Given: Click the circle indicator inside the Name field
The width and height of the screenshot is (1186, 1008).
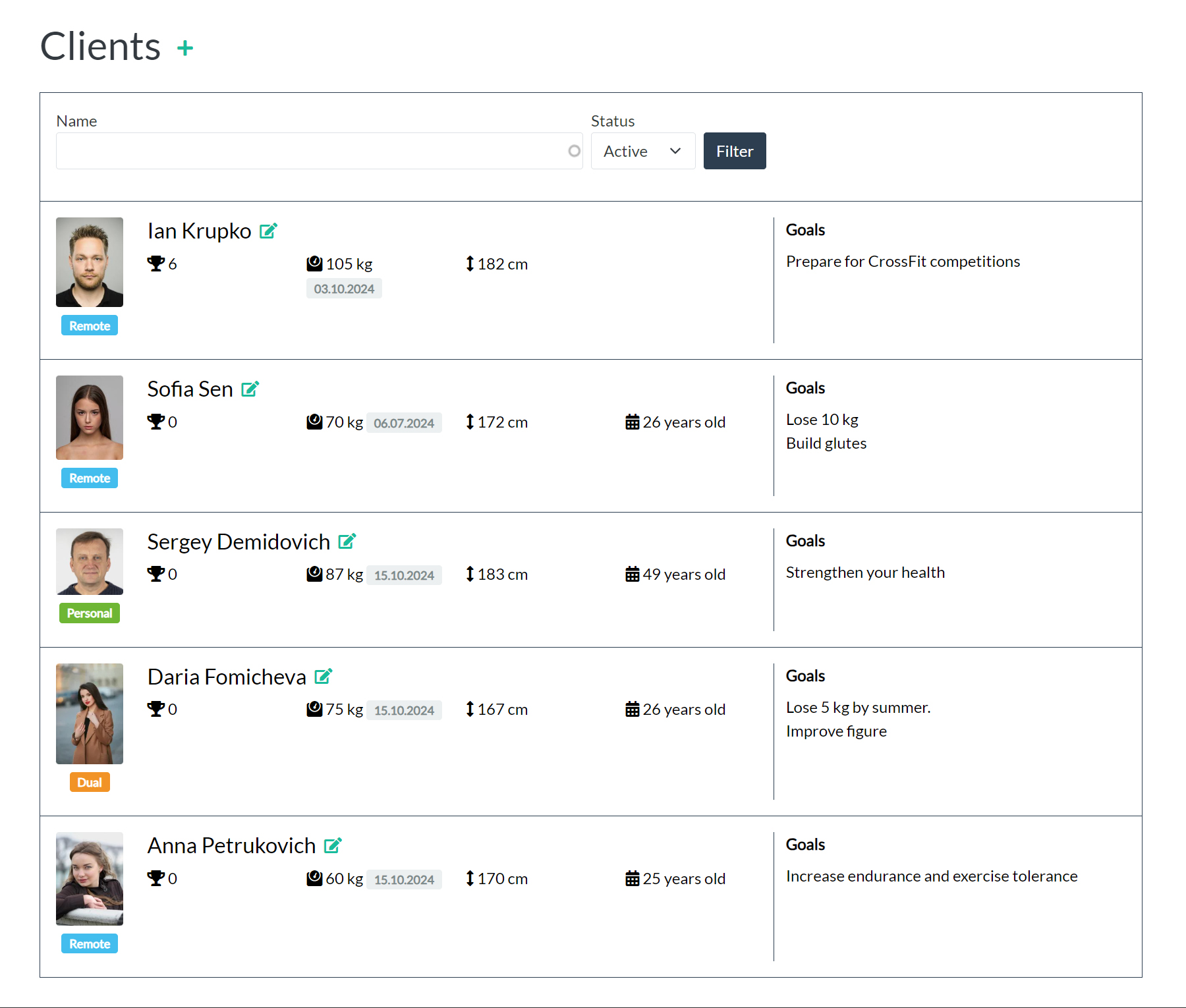Looking at the screenshot, I should (575, 151).
